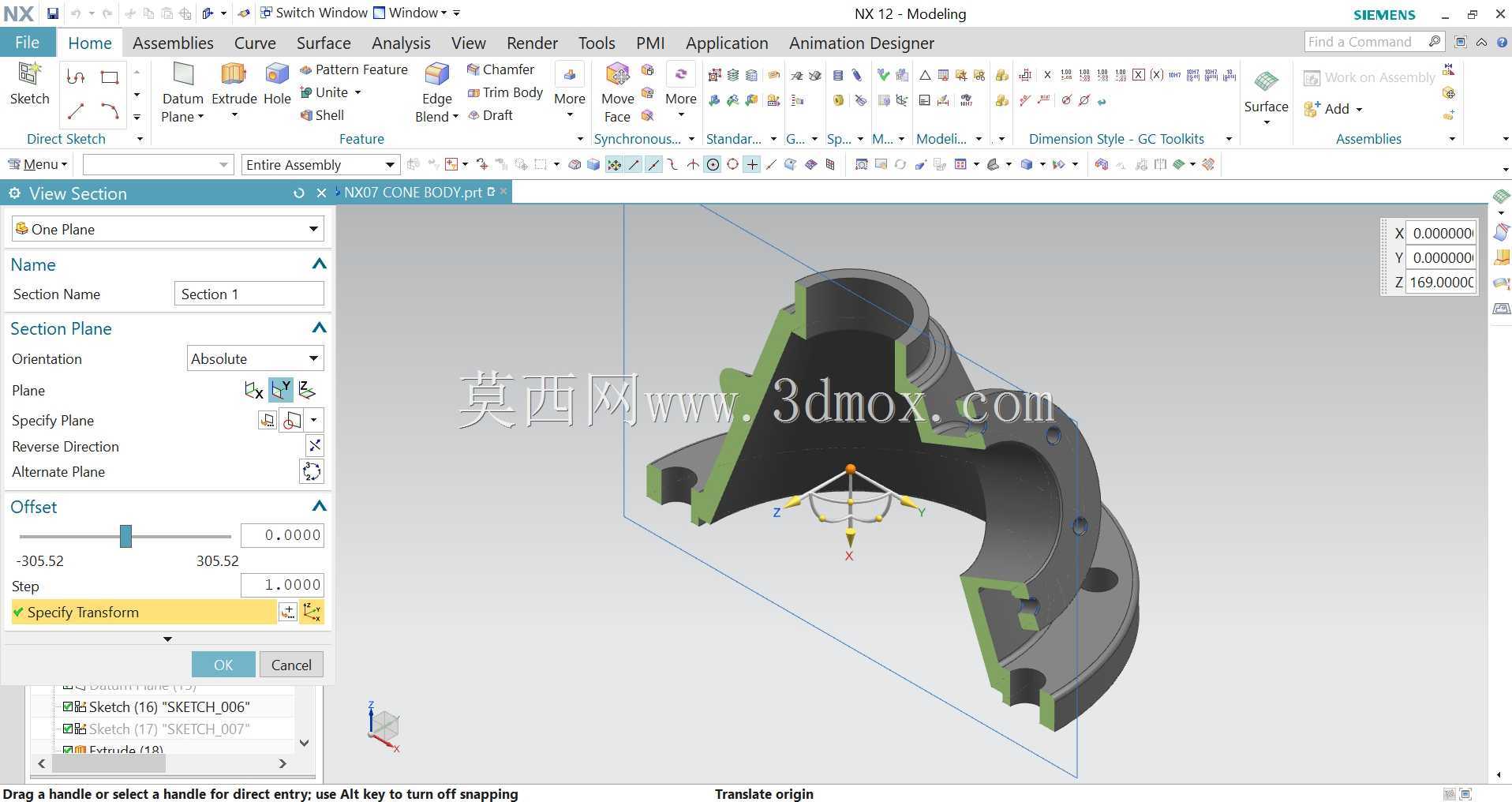Collapse the Offset group
This screenshot has height=802, width=1512.
(x=319, y=507)
